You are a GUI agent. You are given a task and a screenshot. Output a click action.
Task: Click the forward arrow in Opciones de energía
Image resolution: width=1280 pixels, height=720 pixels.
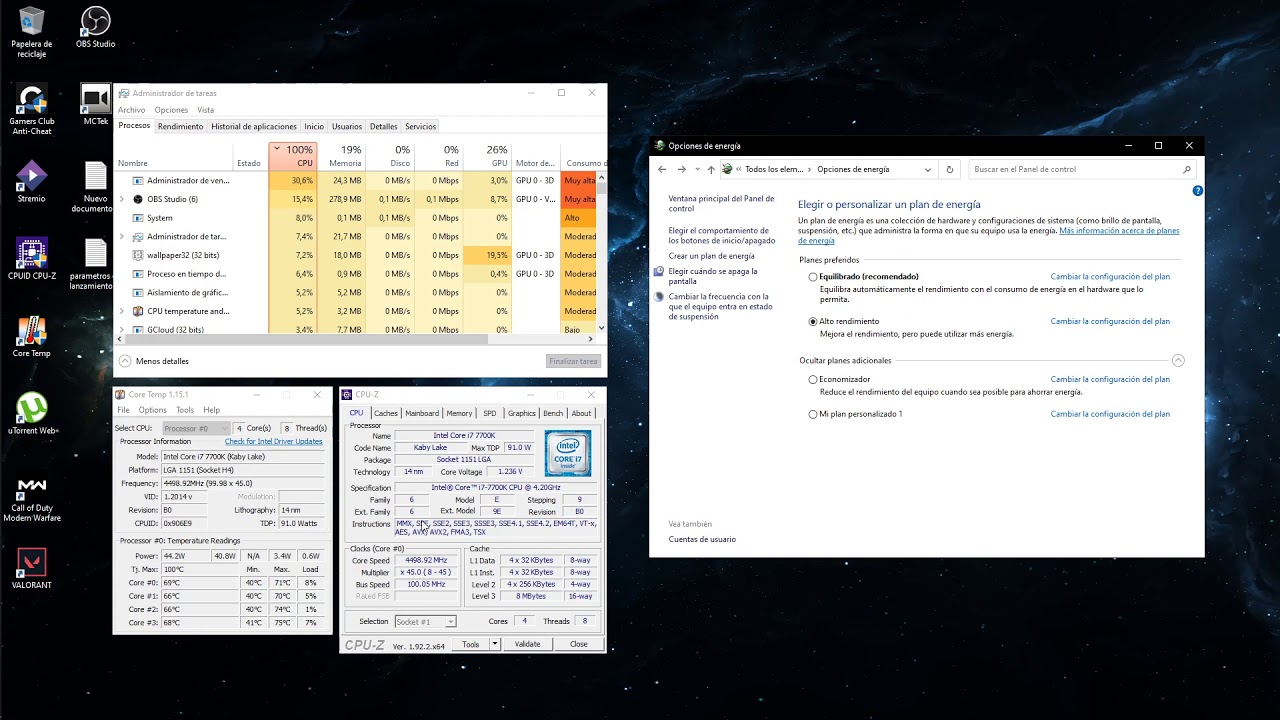[x=682, y=170]
